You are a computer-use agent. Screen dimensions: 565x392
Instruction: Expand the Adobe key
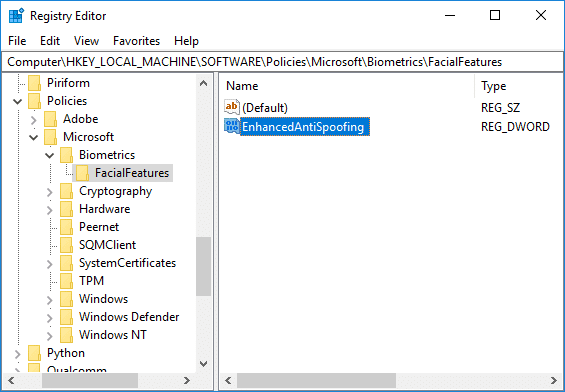34,120
